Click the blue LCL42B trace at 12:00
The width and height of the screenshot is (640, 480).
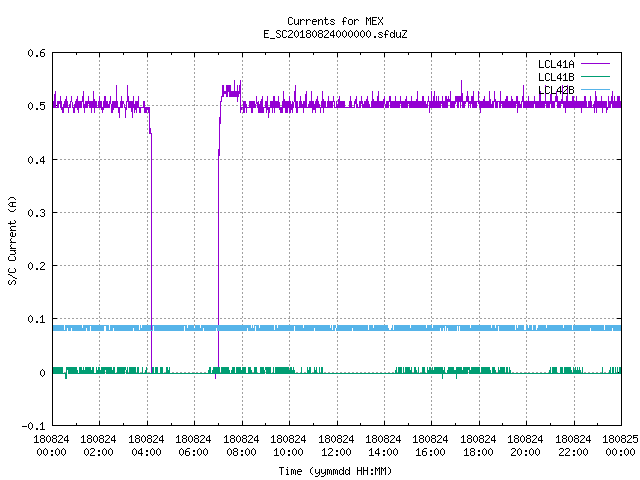[337, 328]
